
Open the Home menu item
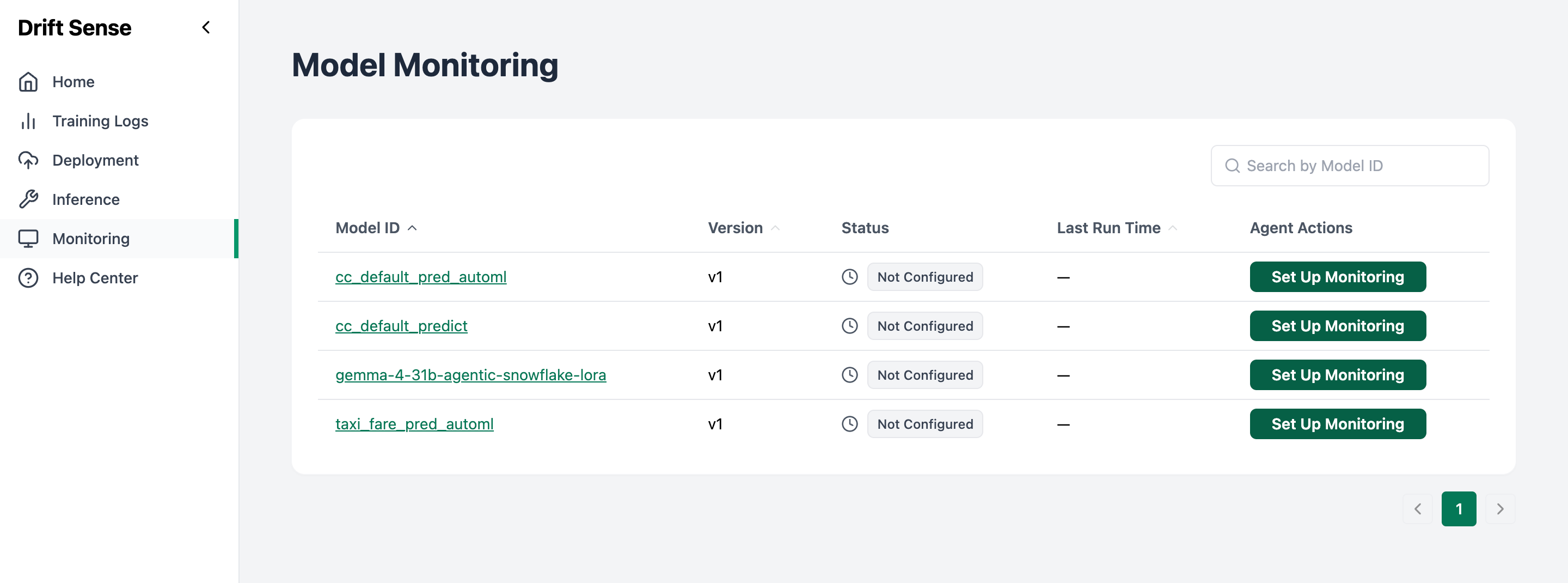click(119, 82)
